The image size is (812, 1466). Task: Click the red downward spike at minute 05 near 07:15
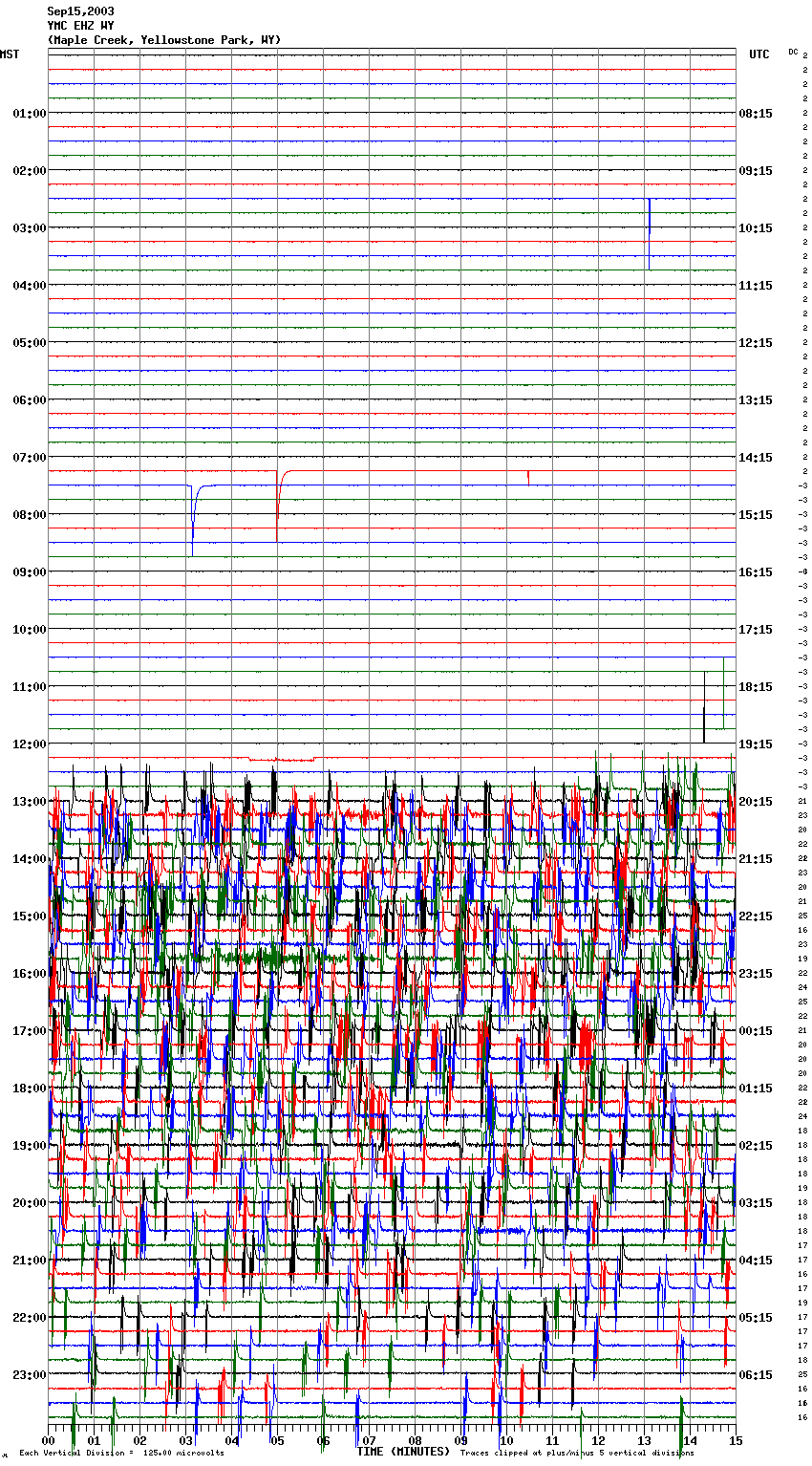(x=278, y=507)
